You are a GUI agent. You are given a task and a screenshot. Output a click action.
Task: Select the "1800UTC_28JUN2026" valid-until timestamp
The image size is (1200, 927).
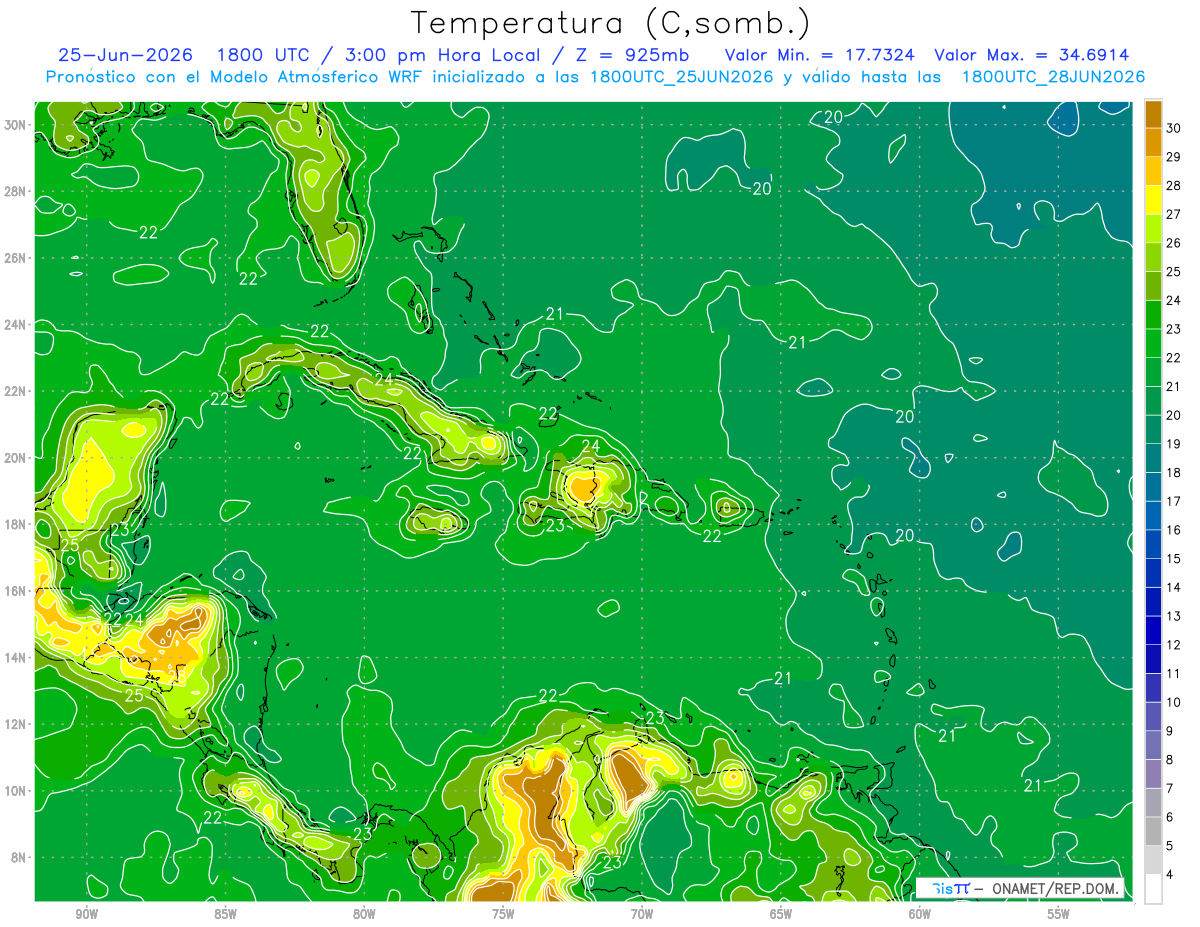pos(1053,77)
